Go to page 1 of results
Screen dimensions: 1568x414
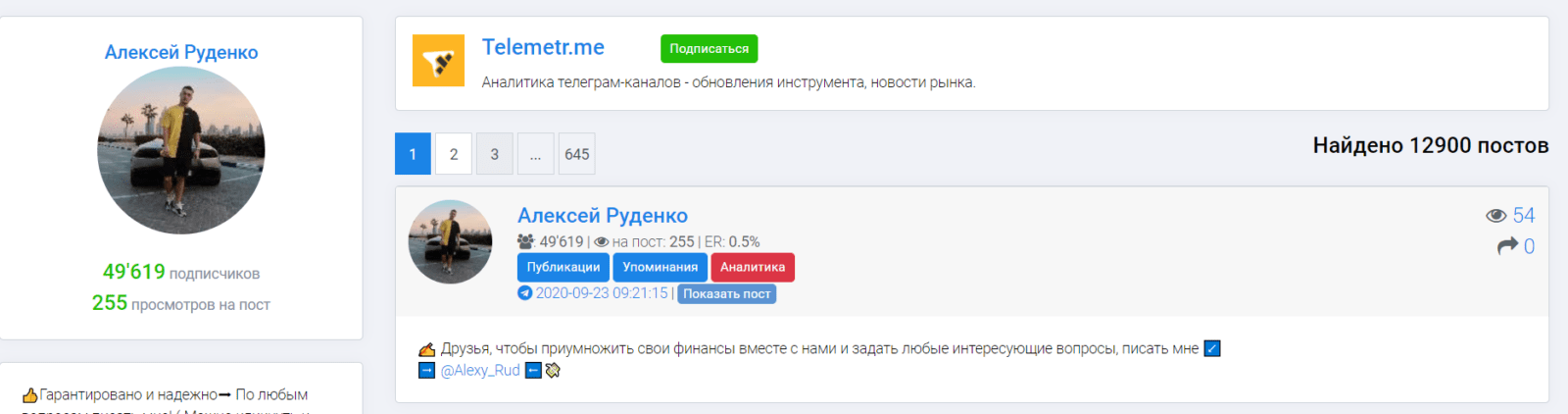[x=413, y=154]
